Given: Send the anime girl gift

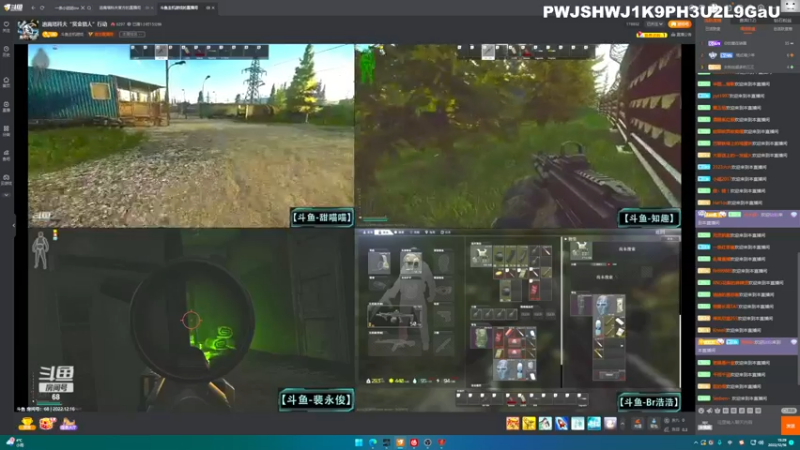Looking at the screenshot, I should click(x=545, y=423).
